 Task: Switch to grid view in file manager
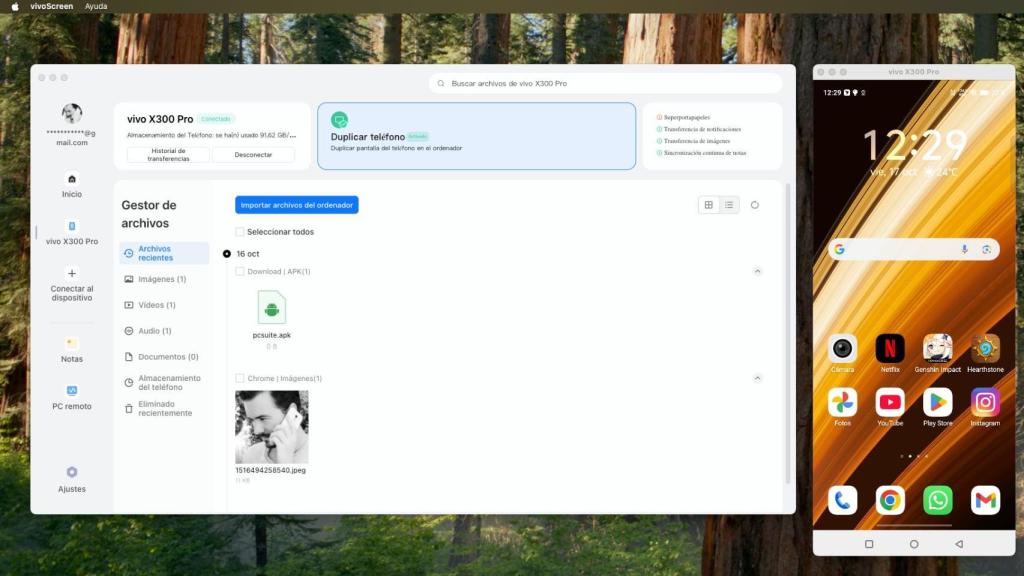point(708,204)
